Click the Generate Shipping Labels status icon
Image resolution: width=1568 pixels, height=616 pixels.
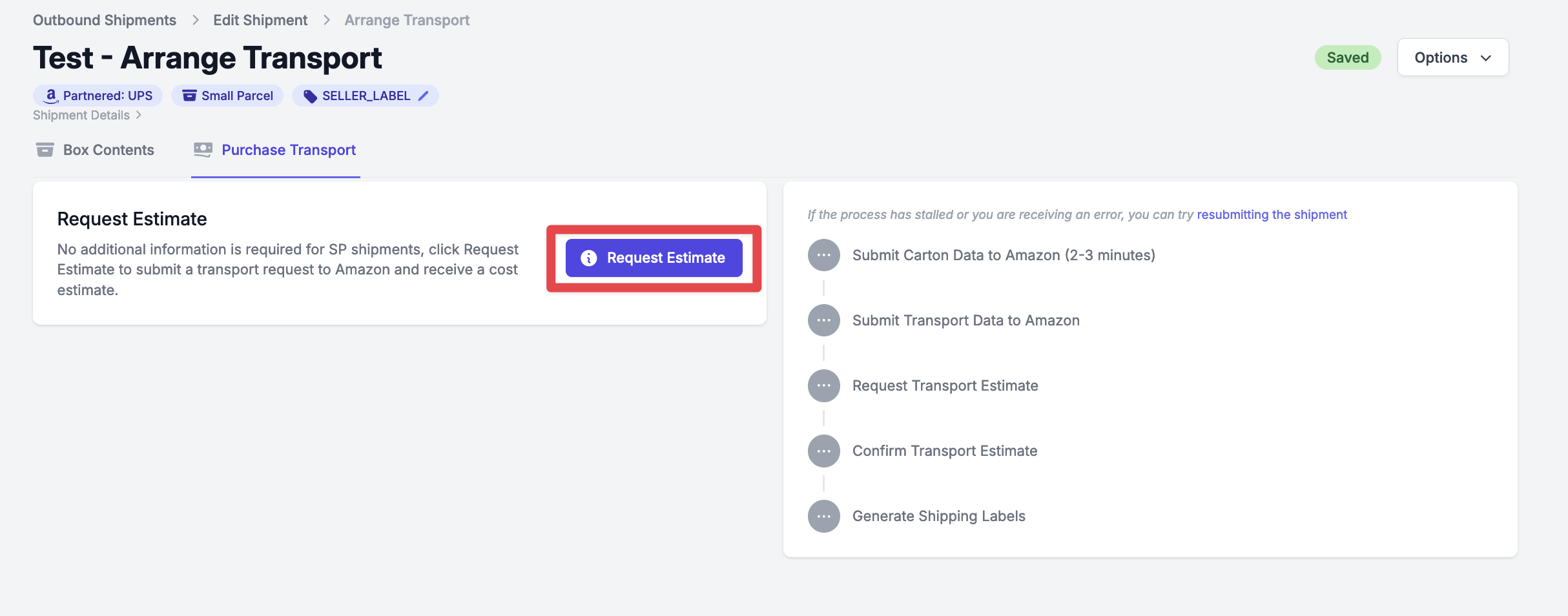click(x=823, y=516)
